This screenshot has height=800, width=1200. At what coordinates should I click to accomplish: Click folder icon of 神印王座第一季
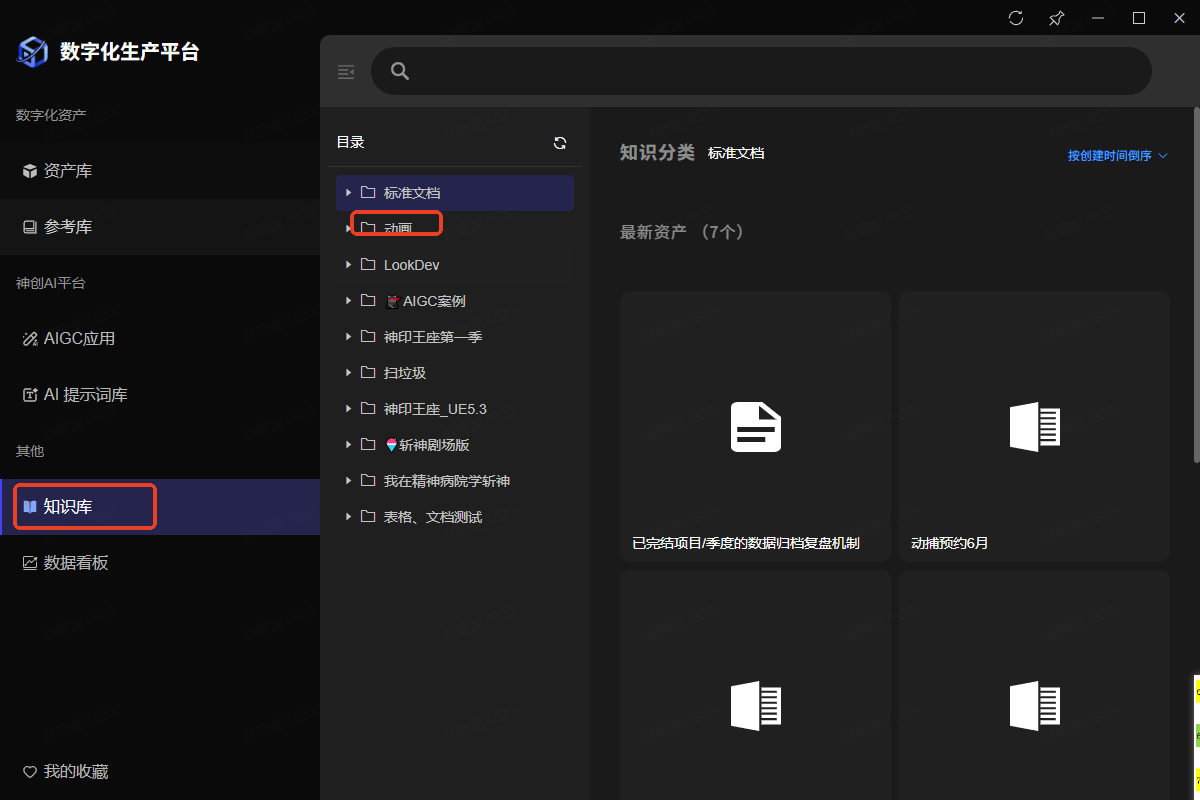[368, 336]
